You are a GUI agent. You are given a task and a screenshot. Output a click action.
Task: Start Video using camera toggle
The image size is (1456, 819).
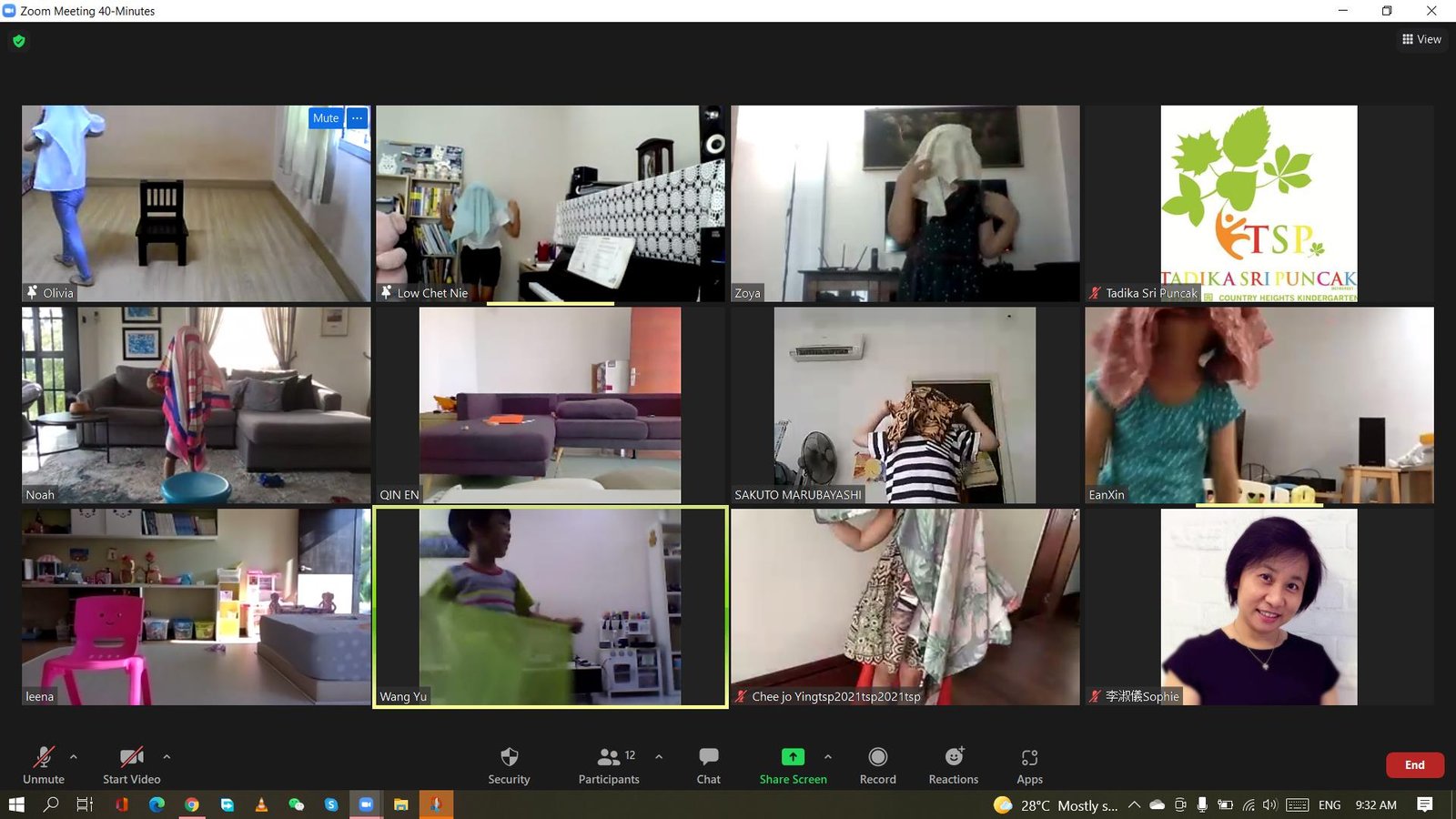pos(131,764)
